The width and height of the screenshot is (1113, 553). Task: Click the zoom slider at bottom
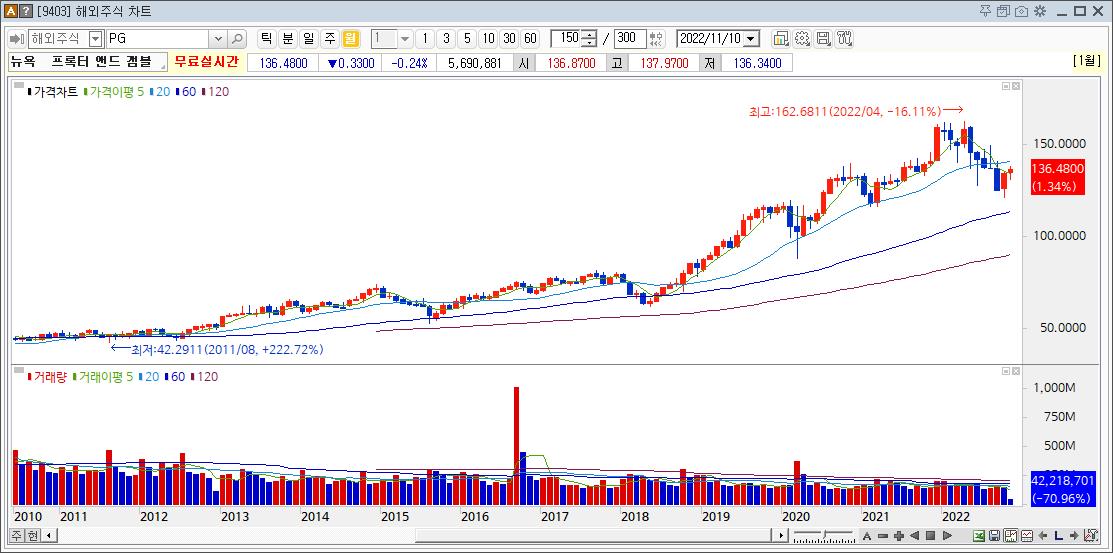[x=824, y=535]
